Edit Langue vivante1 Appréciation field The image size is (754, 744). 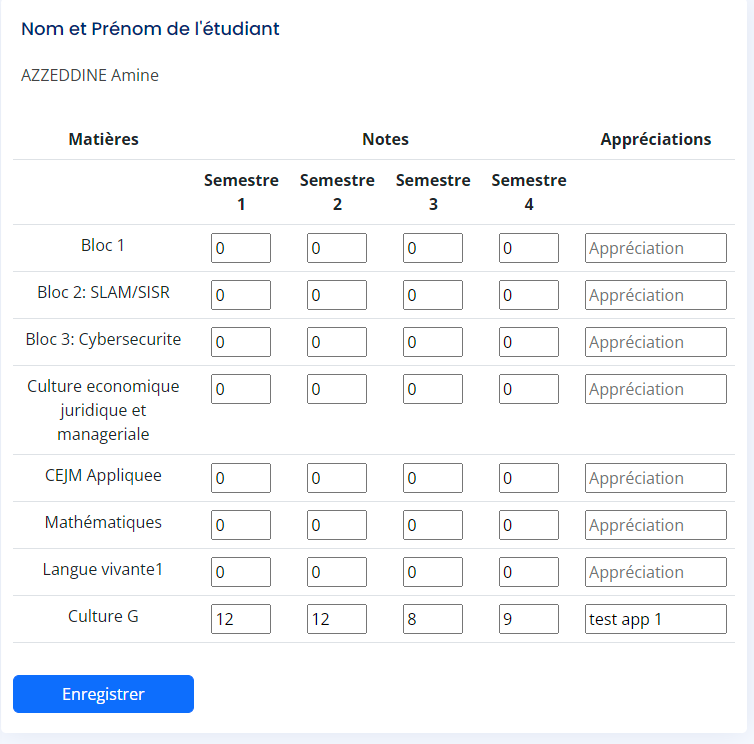(x=655, y=572)
